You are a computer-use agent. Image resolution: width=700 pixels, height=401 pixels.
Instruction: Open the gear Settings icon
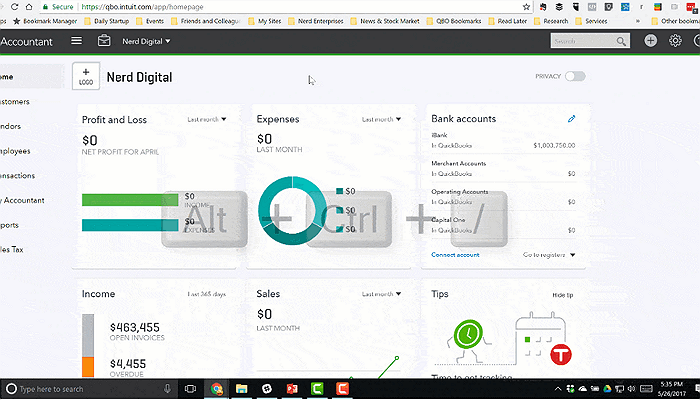click(676, 41)
